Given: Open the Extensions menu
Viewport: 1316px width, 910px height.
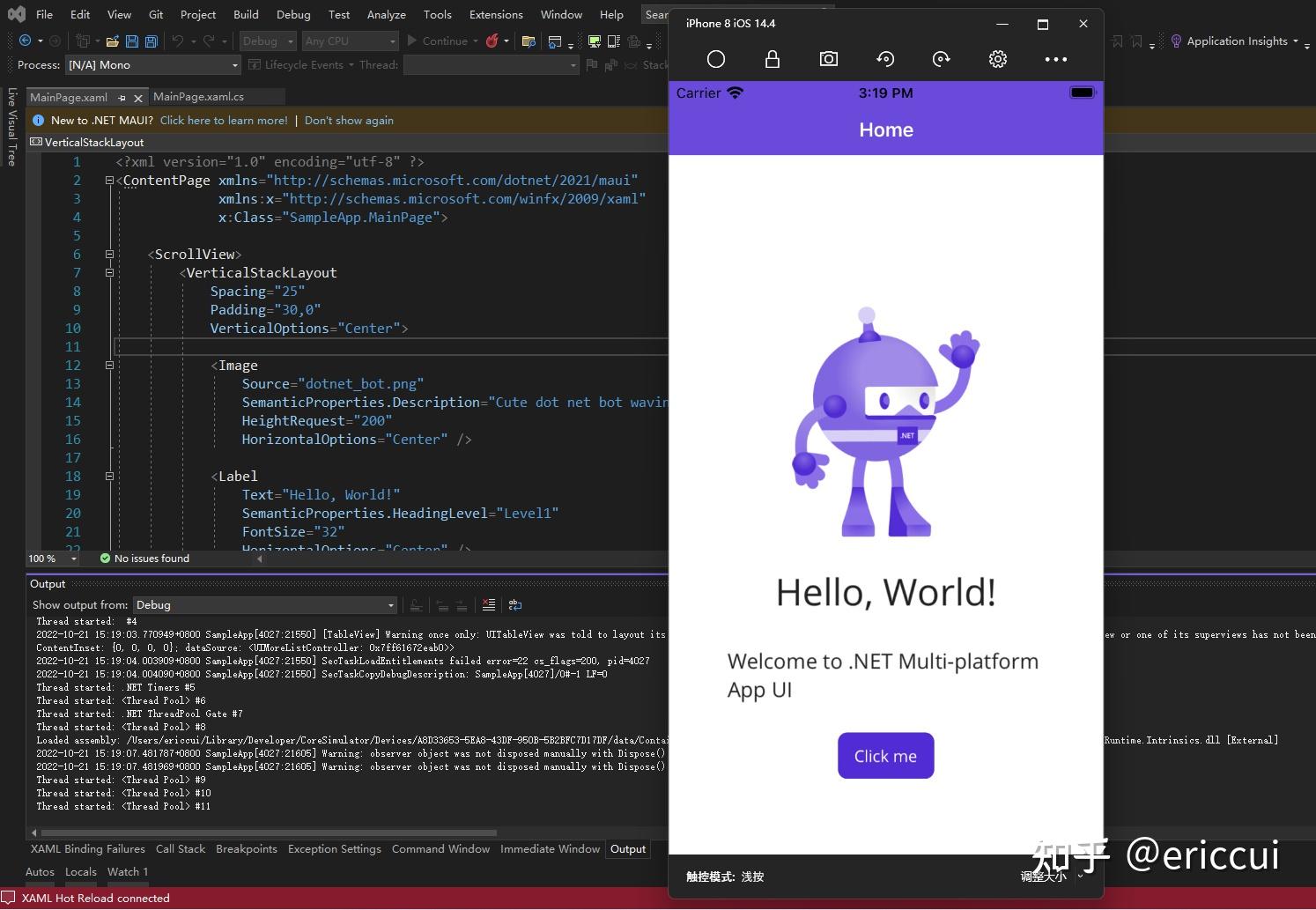Looking at the screenshot, I should click(496, 14).
